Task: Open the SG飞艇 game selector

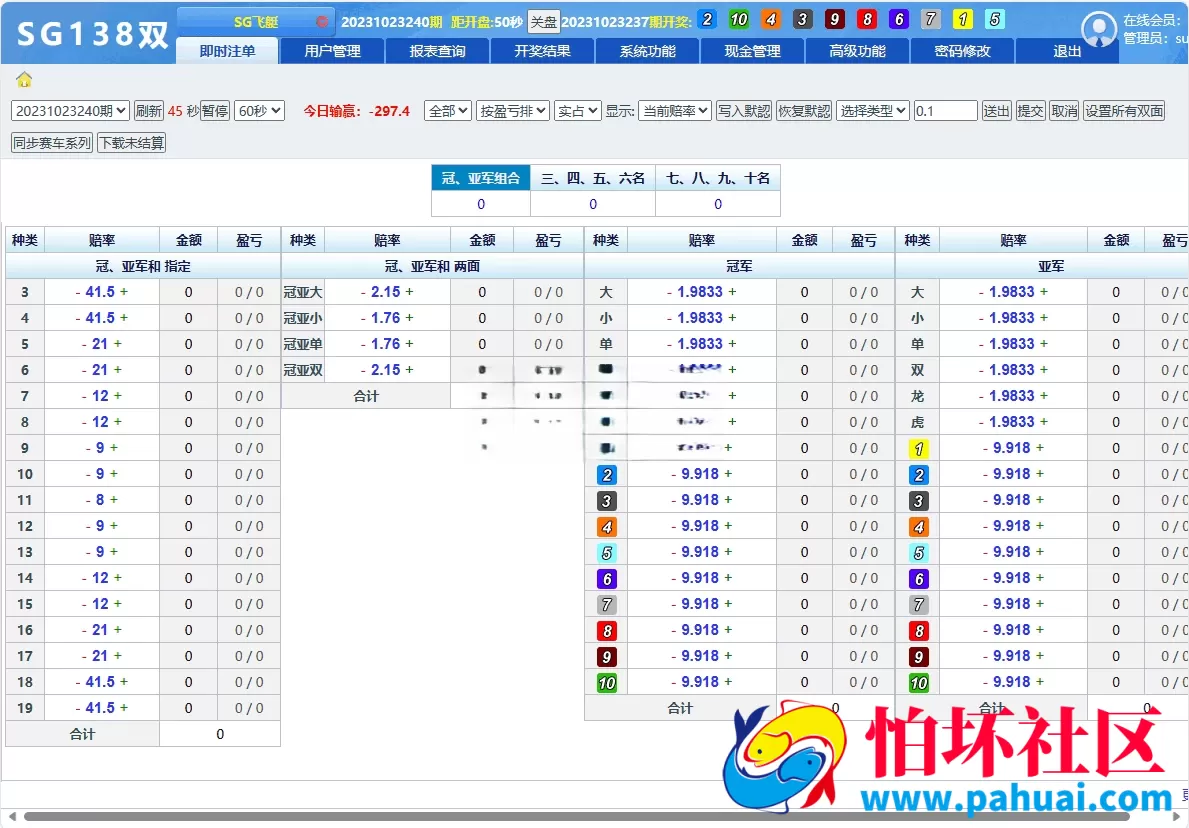Action: coord(256,22)
